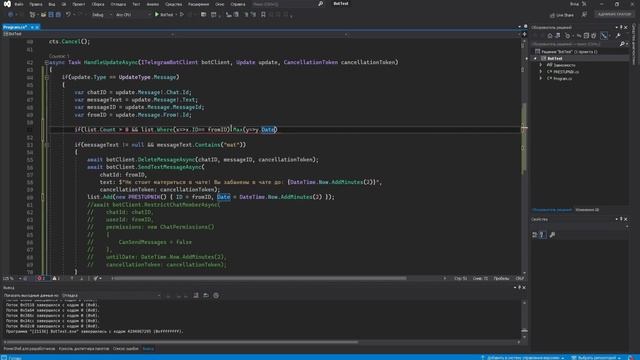The height and width of the screenshot is (360, 640).
Task: Click the Collapse All icon in Solution Explorer
Action: (586, 36)
